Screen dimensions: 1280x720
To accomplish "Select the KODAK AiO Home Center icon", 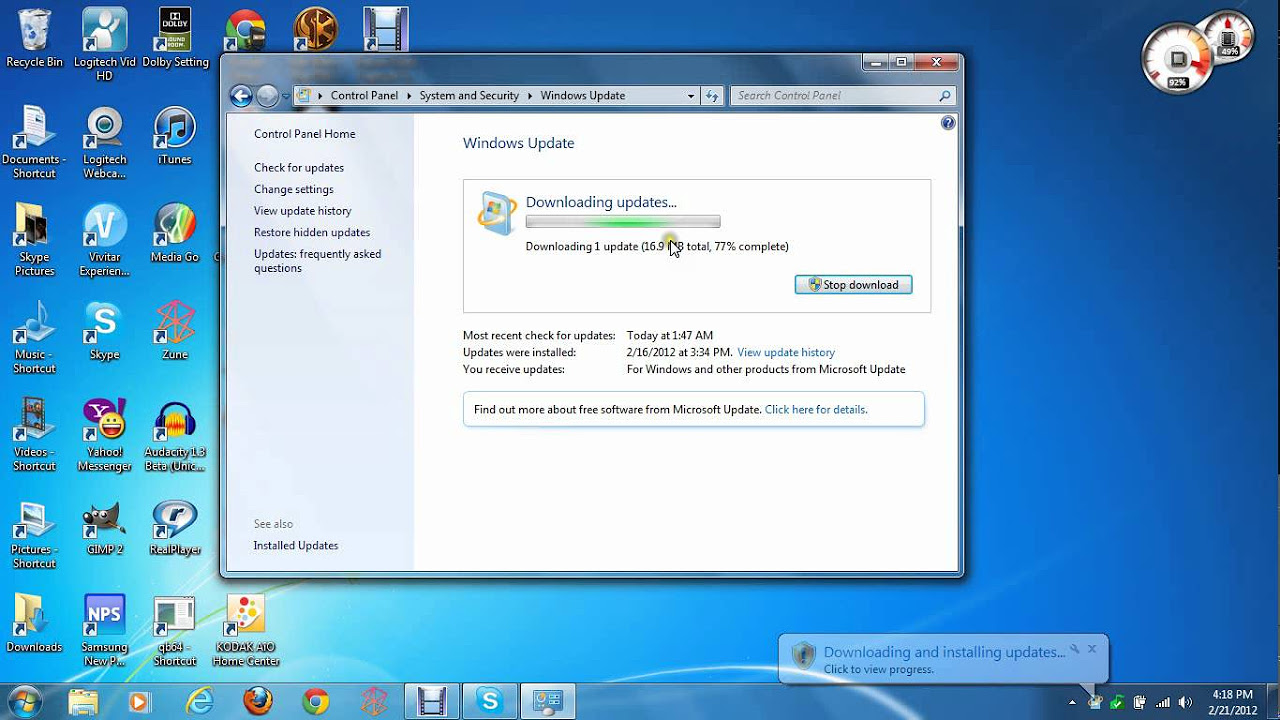I will coord(245,631).
